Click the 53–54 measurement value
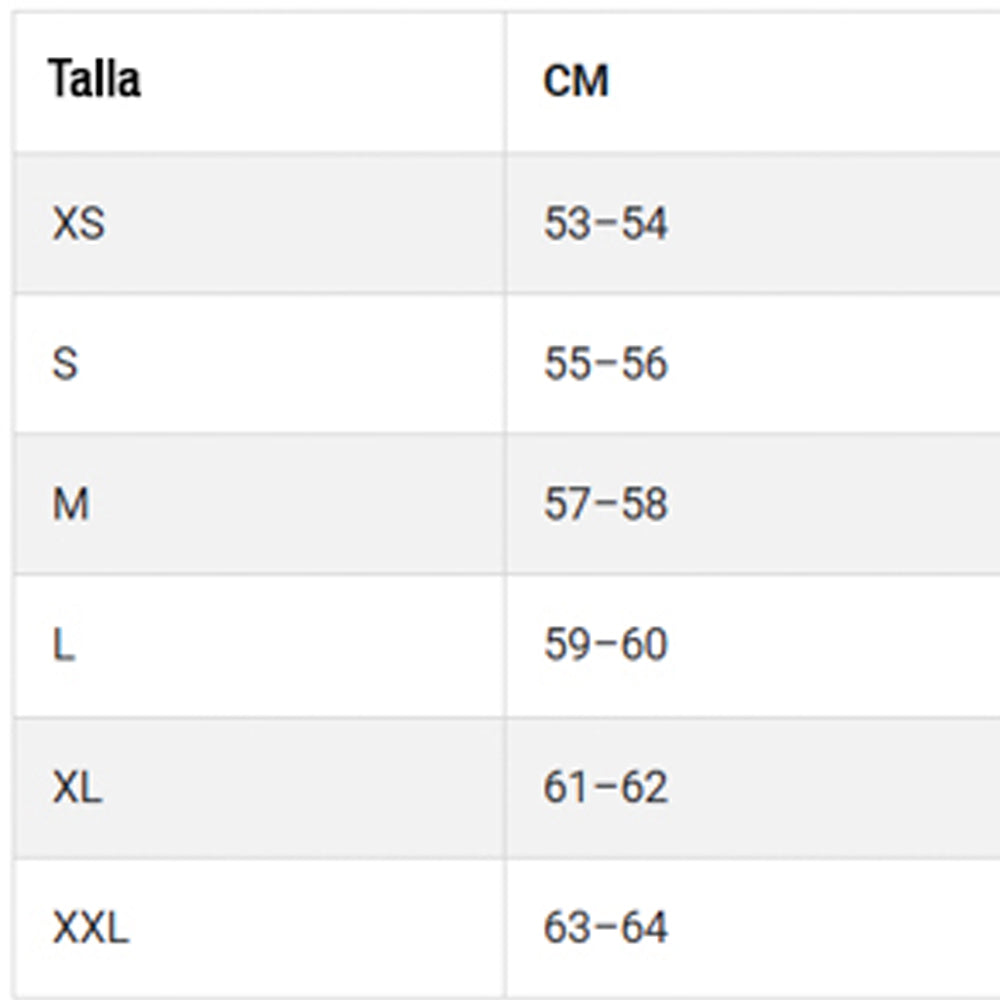Viewport: 1000px width, 1000px height. (x=605, y=223)
